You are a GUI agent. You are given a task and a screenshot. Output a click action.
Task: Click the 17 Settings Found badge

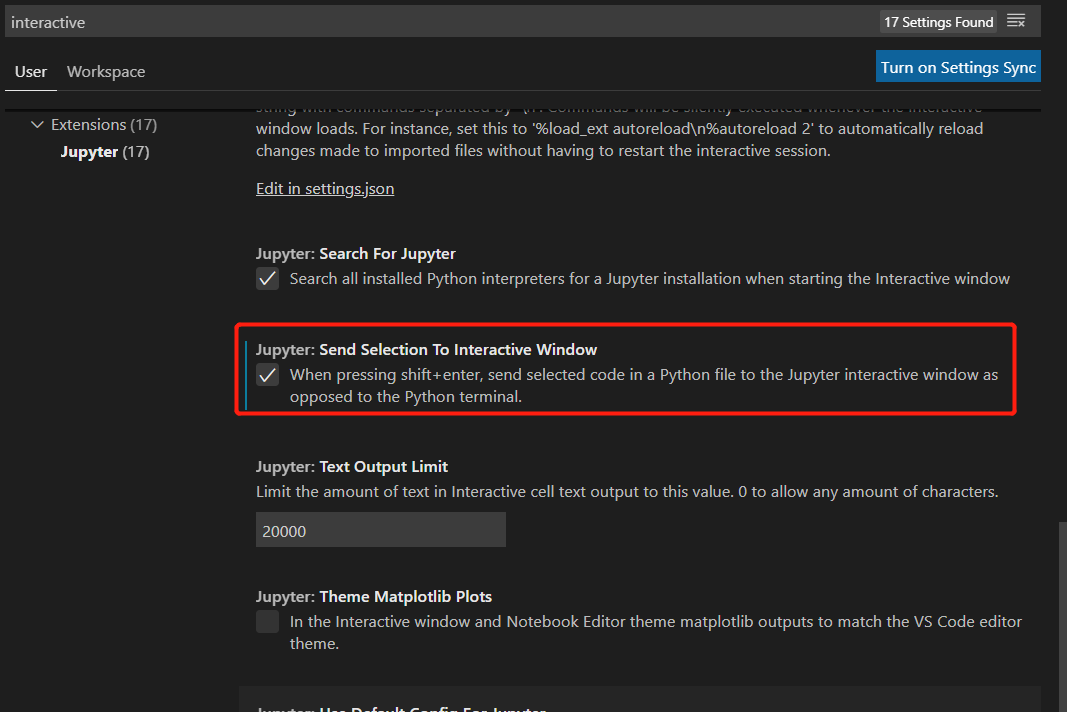[938, 22]
